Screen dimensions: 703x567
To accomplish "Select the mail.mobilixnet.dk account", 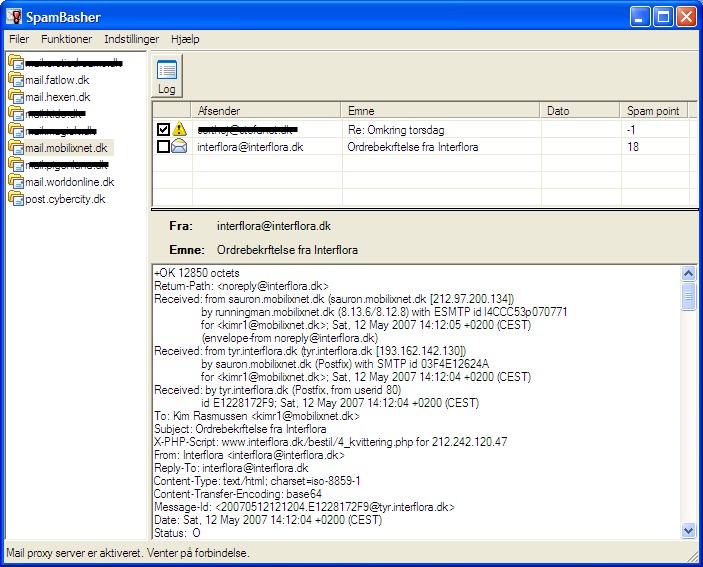I will (x=66, y=148).
